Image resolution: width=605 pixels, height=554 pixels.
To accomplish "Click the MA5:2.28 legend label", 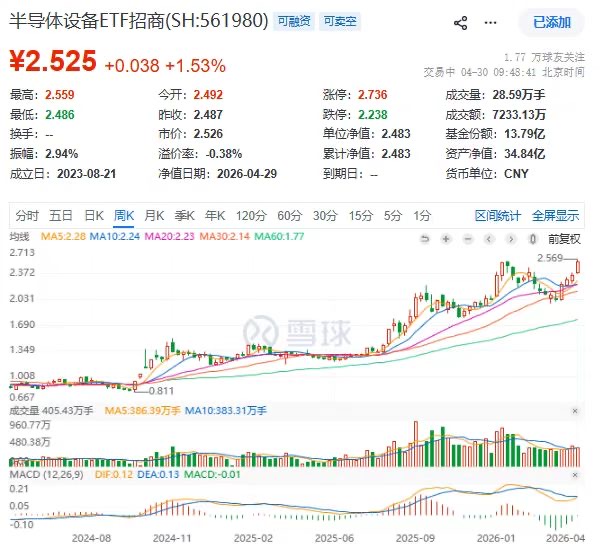I will coord(63,236).
